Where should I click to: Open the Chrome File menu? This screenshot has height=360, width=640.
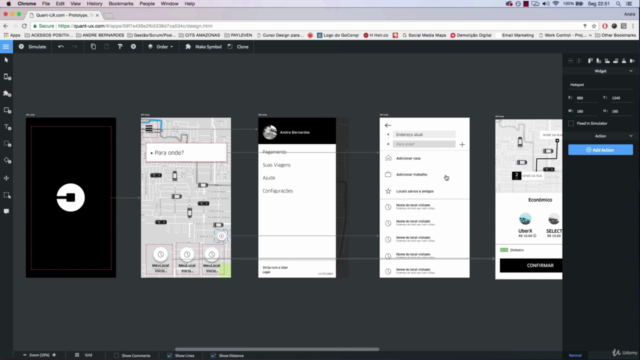pyautogui.click(x=46, y=4)
